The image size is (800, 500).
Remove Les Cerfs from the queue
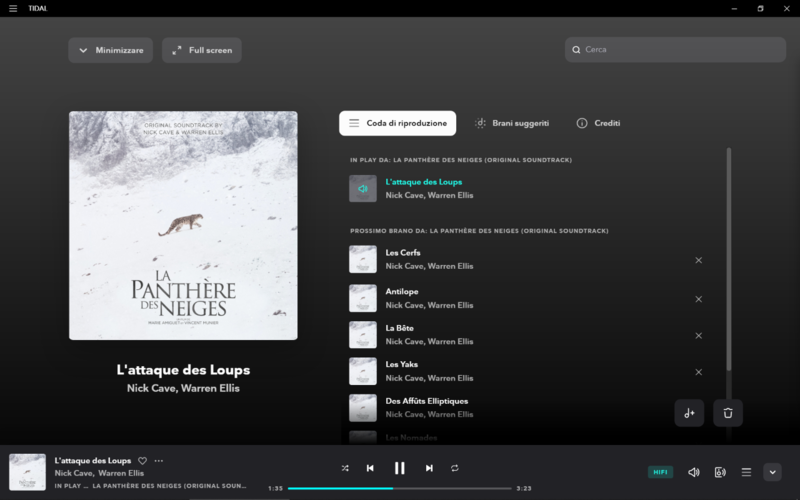tap(699, 260)
